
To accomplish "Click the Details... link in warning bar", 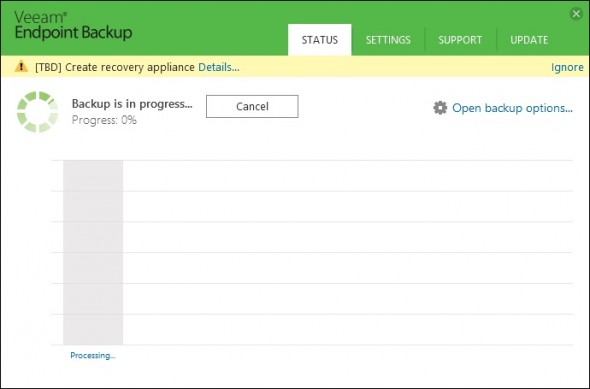I will pyautogui.click(x=219, y=67).
